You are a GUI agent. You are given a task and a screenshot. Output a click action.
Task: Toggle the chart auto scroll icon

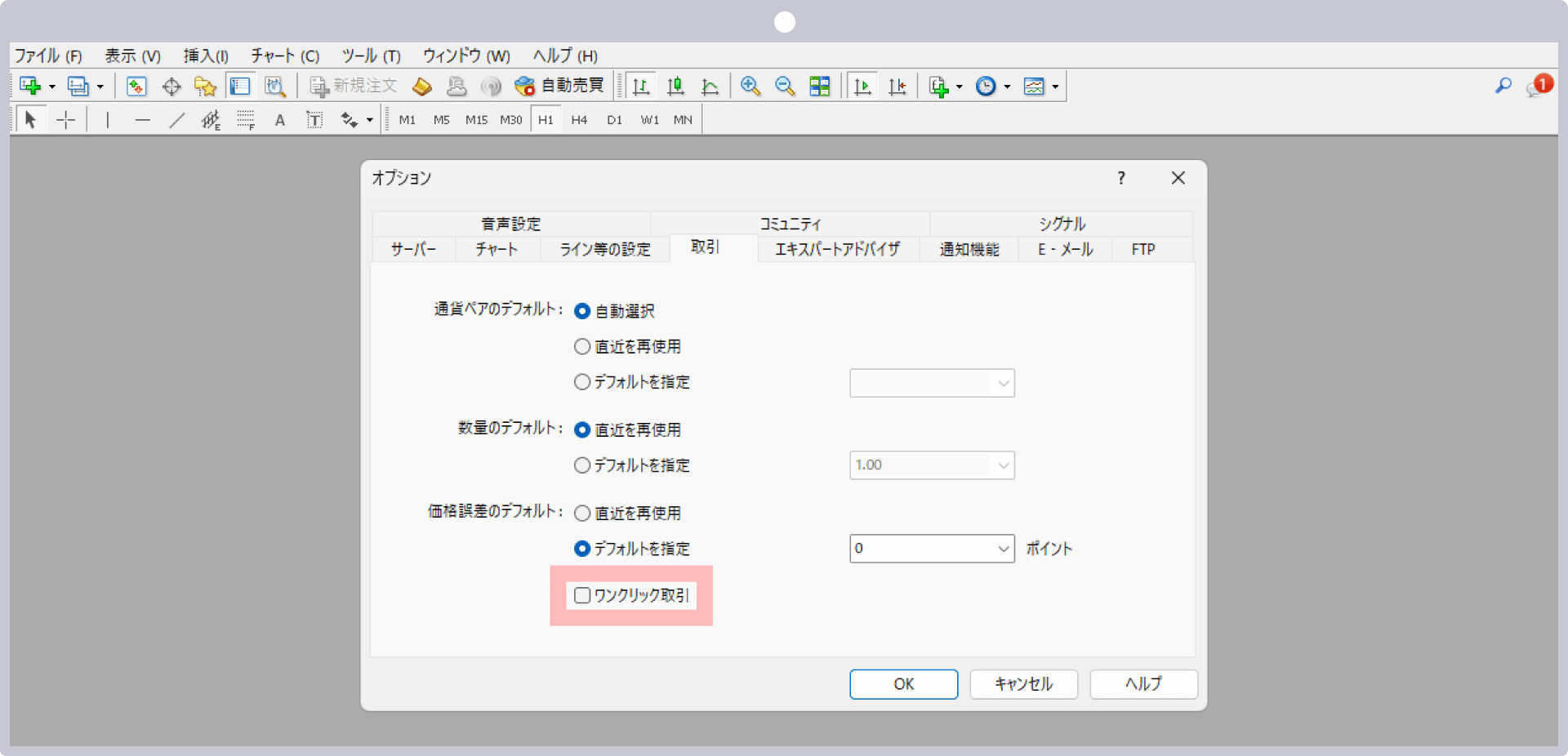click(862, 86)
